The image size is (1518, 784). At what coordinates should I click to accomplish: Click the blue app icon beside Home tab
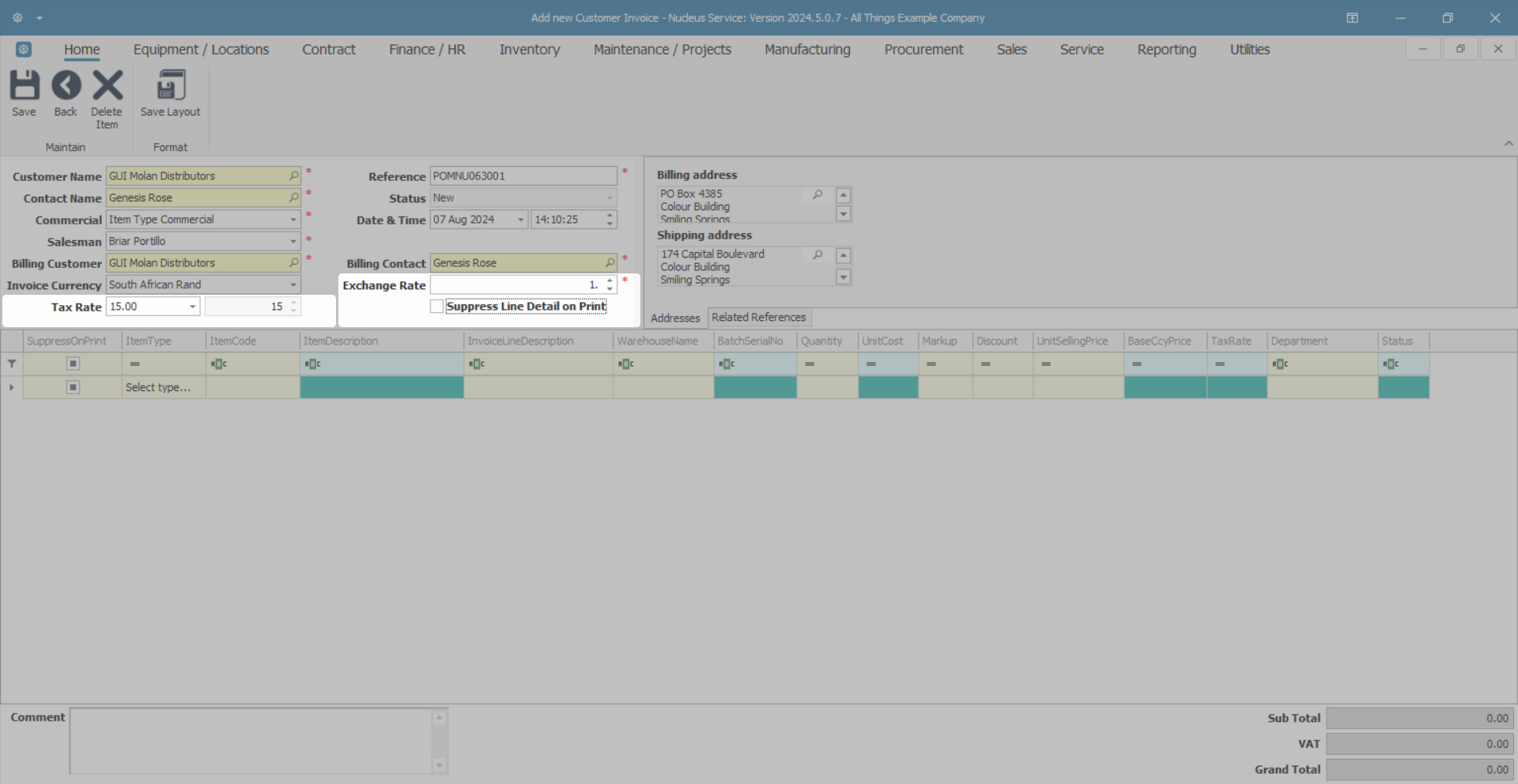click(x=24, y=49)
